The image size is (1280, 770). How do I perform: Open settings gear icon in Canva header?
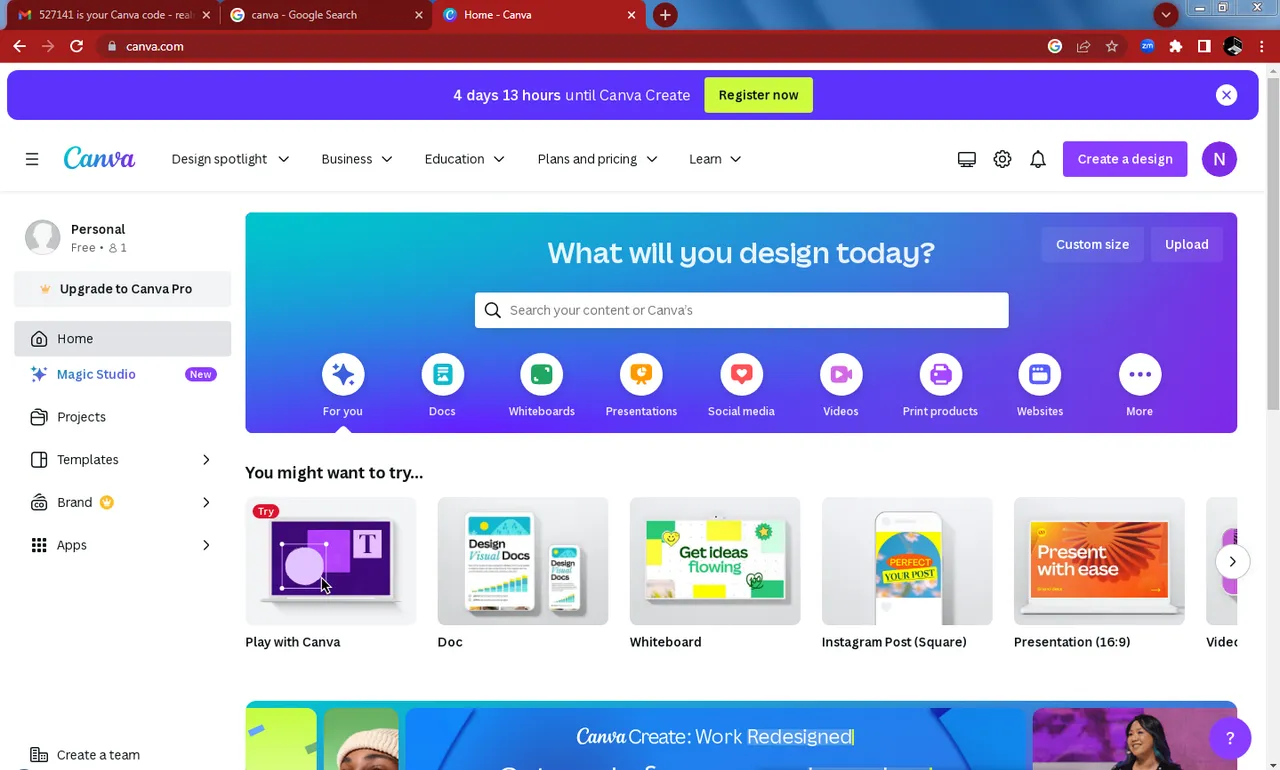(1002, 159)
